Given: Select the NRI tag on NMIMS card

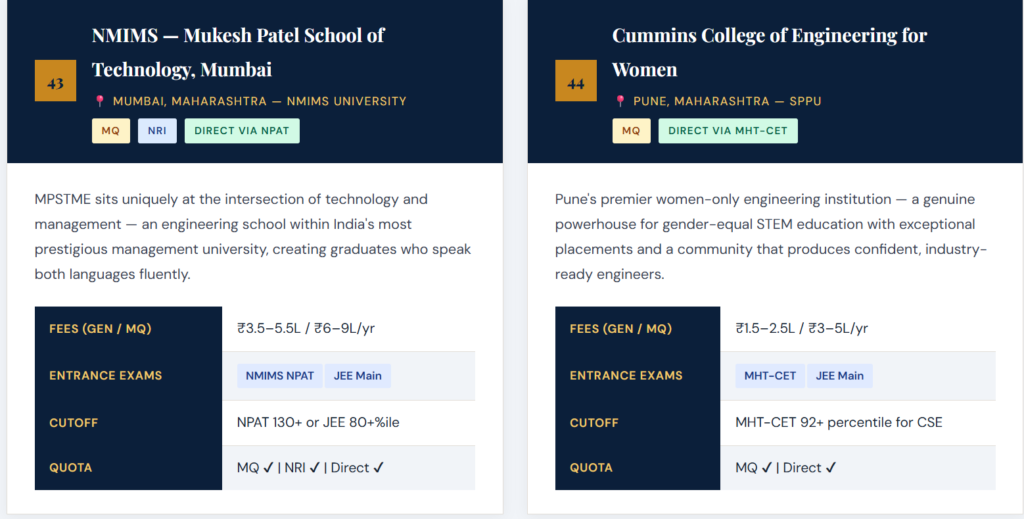Looking at the screenshot, I should pos(157,131).
